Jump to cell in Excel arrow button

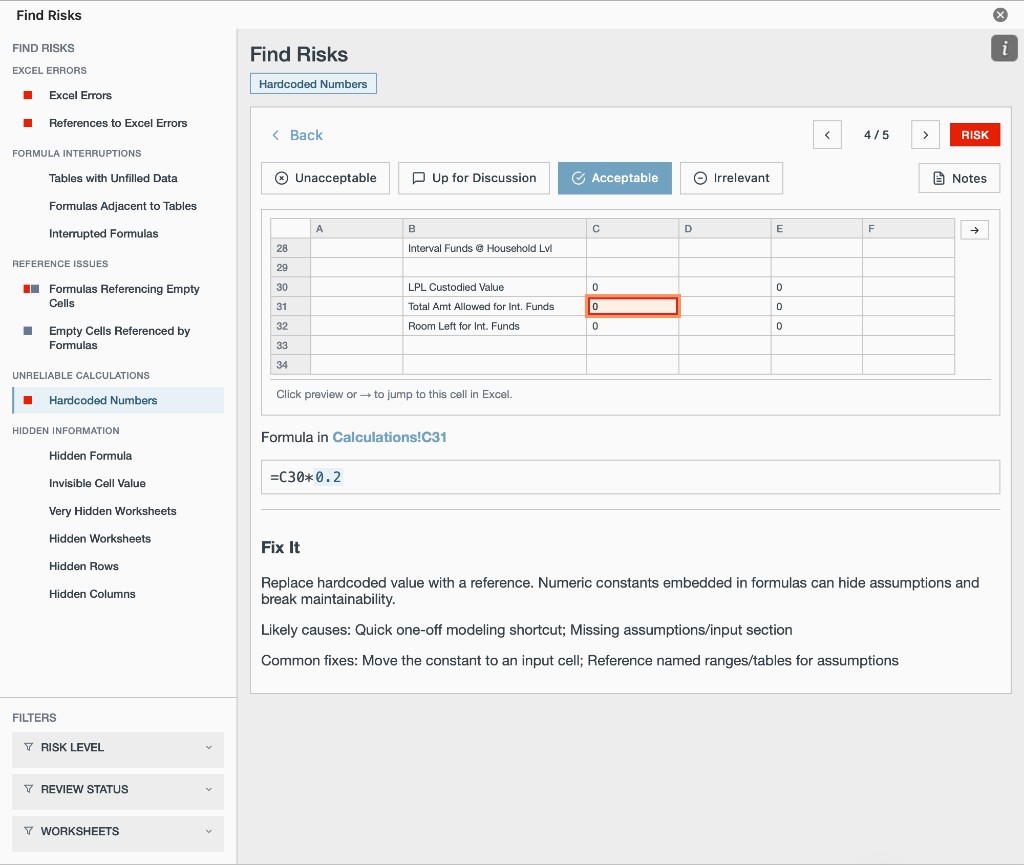click(974, 230)
